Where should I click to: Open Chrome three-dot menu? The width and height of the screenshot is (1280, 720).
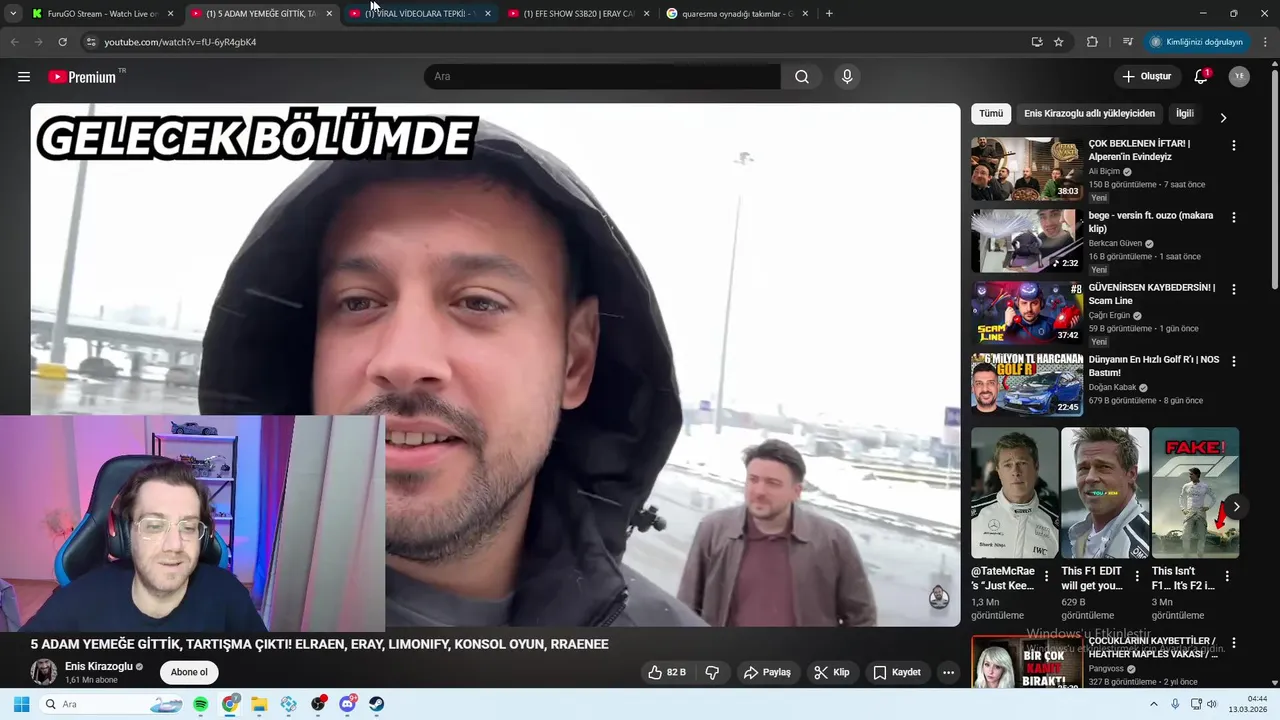click(x=1266, y=42)
